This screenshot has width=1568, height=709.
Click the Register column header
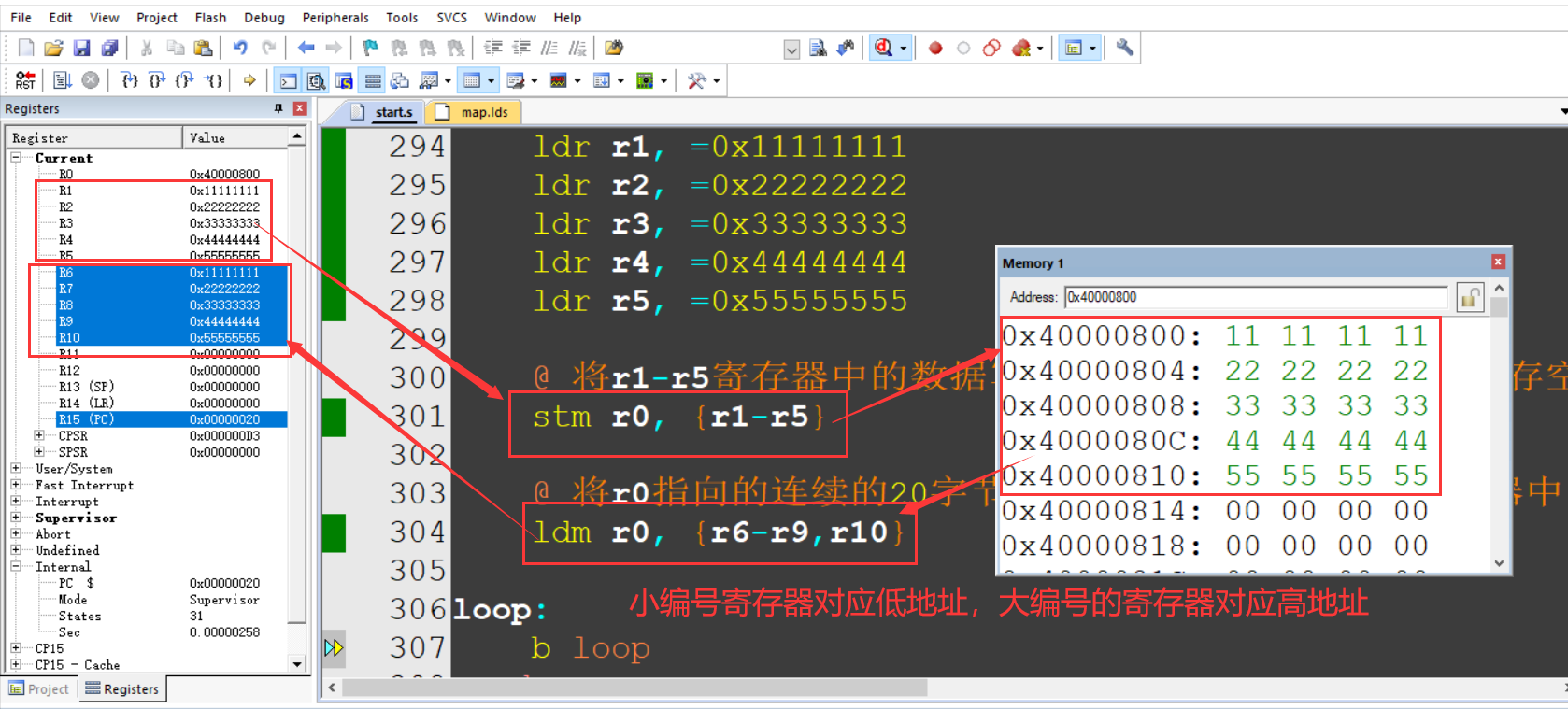click(x=93, y=137)
